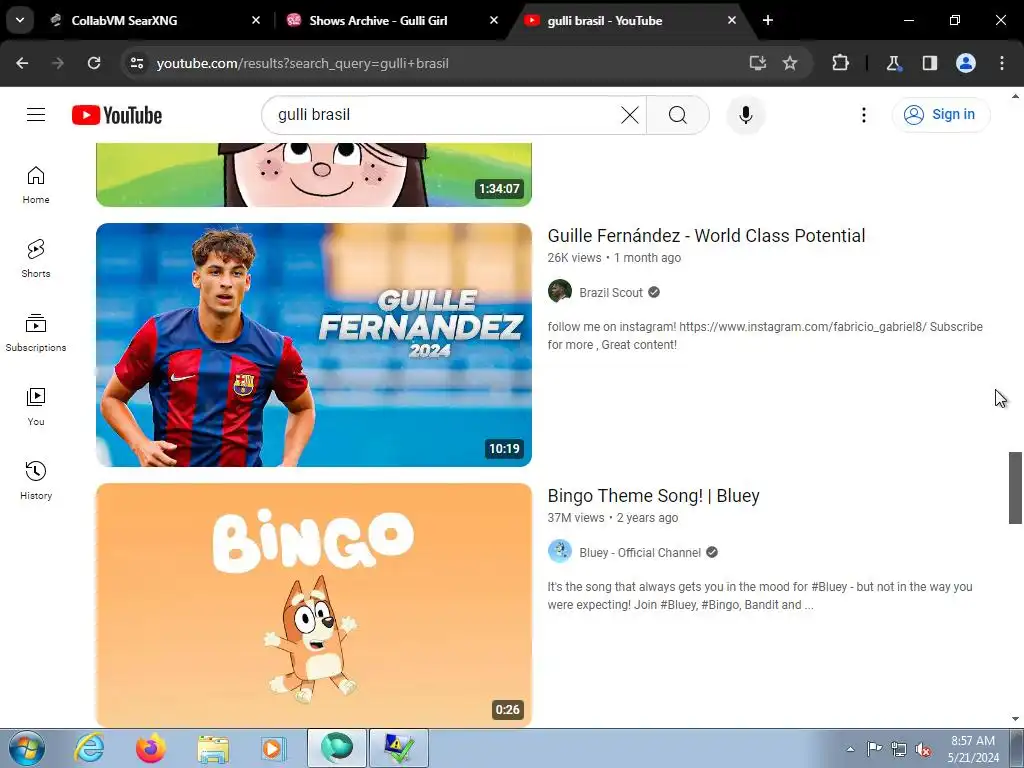Open Brazil Scout channel avatar
This screenshot has width=1024, height=768.
coord(560,292)
